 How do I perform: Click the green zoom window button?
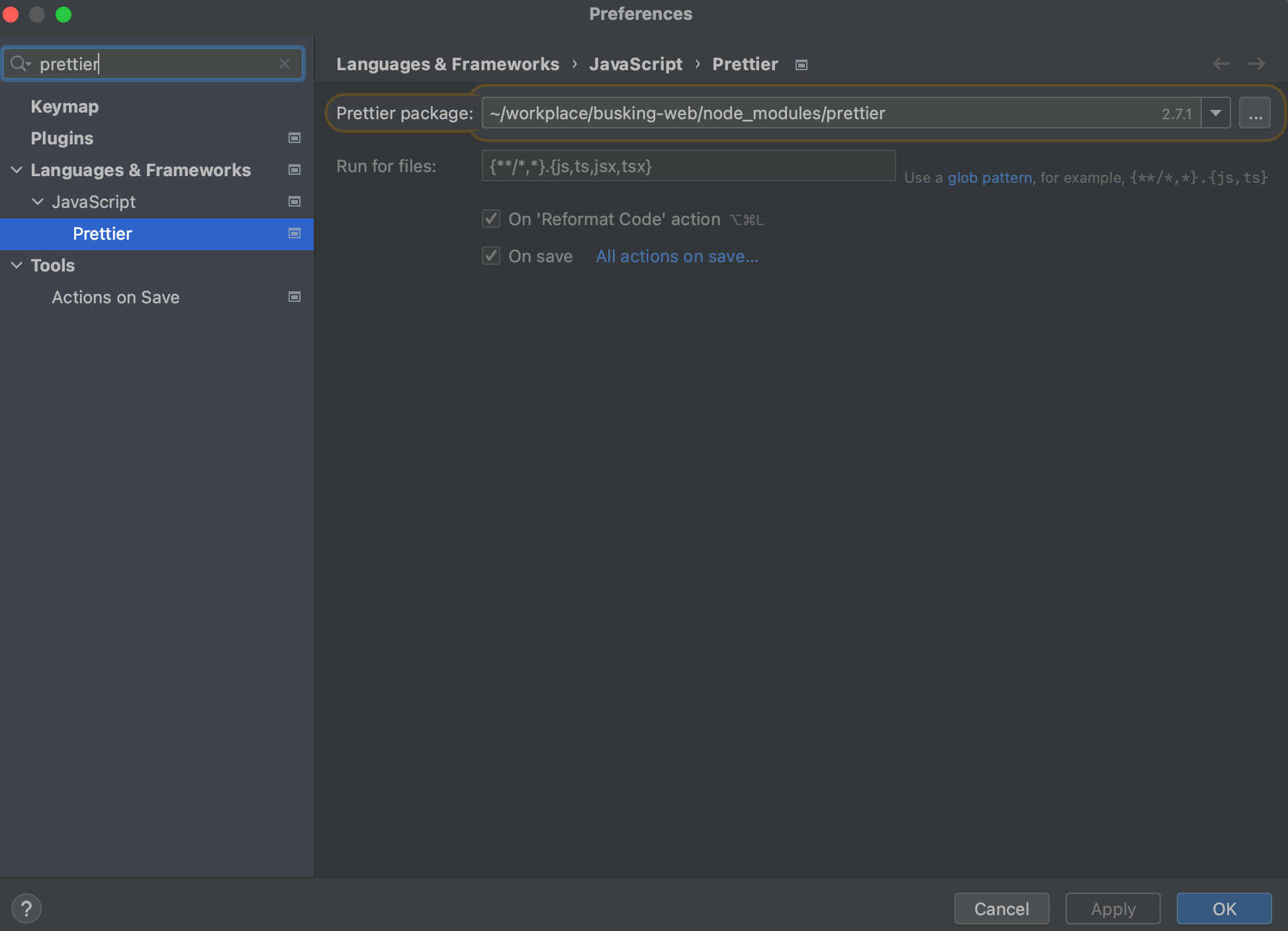click(64, 14)
